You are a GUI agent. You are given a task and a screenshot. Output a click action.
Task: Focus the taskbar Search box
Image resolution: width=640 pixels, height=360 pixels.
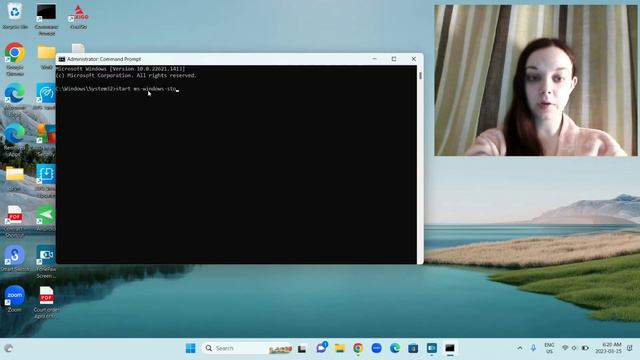[247, 348]
